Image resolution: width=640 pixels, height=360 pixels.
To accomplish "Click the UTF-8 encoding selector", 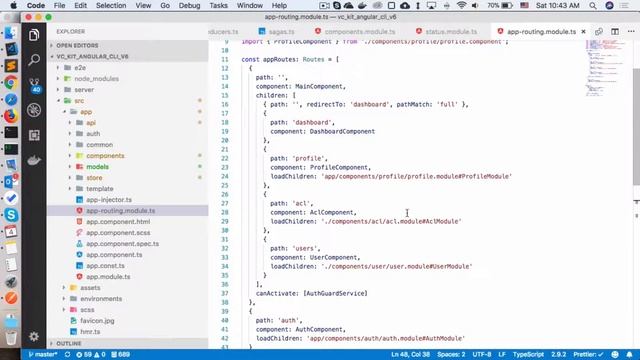I will [x=482, y=354].
